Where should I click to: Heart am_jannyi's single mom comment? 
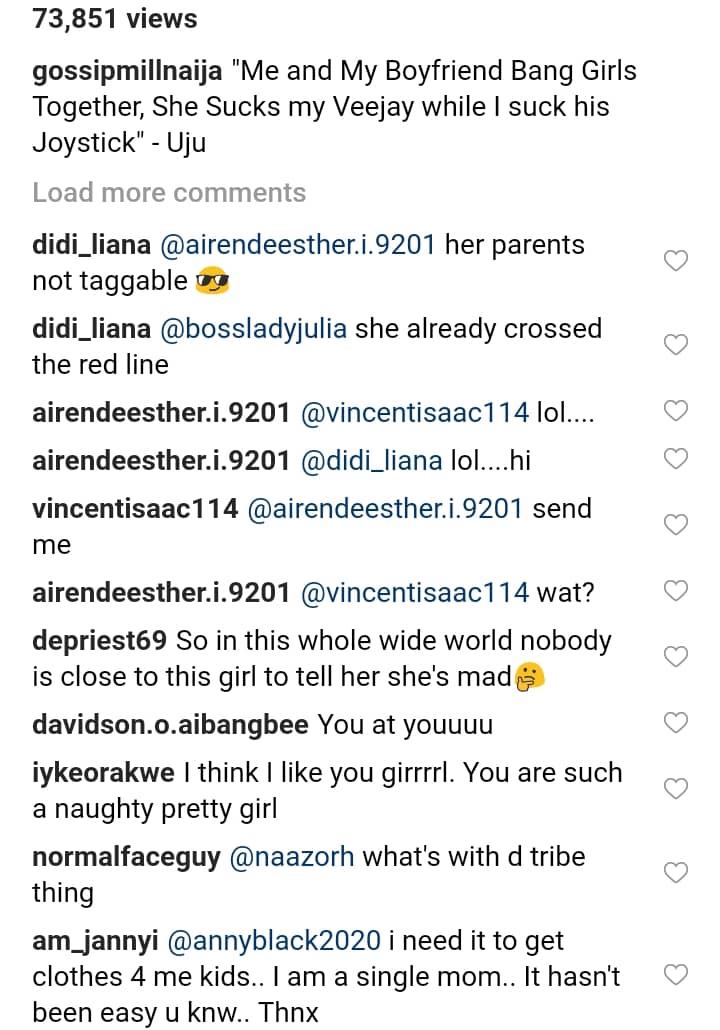coord(676,975)
